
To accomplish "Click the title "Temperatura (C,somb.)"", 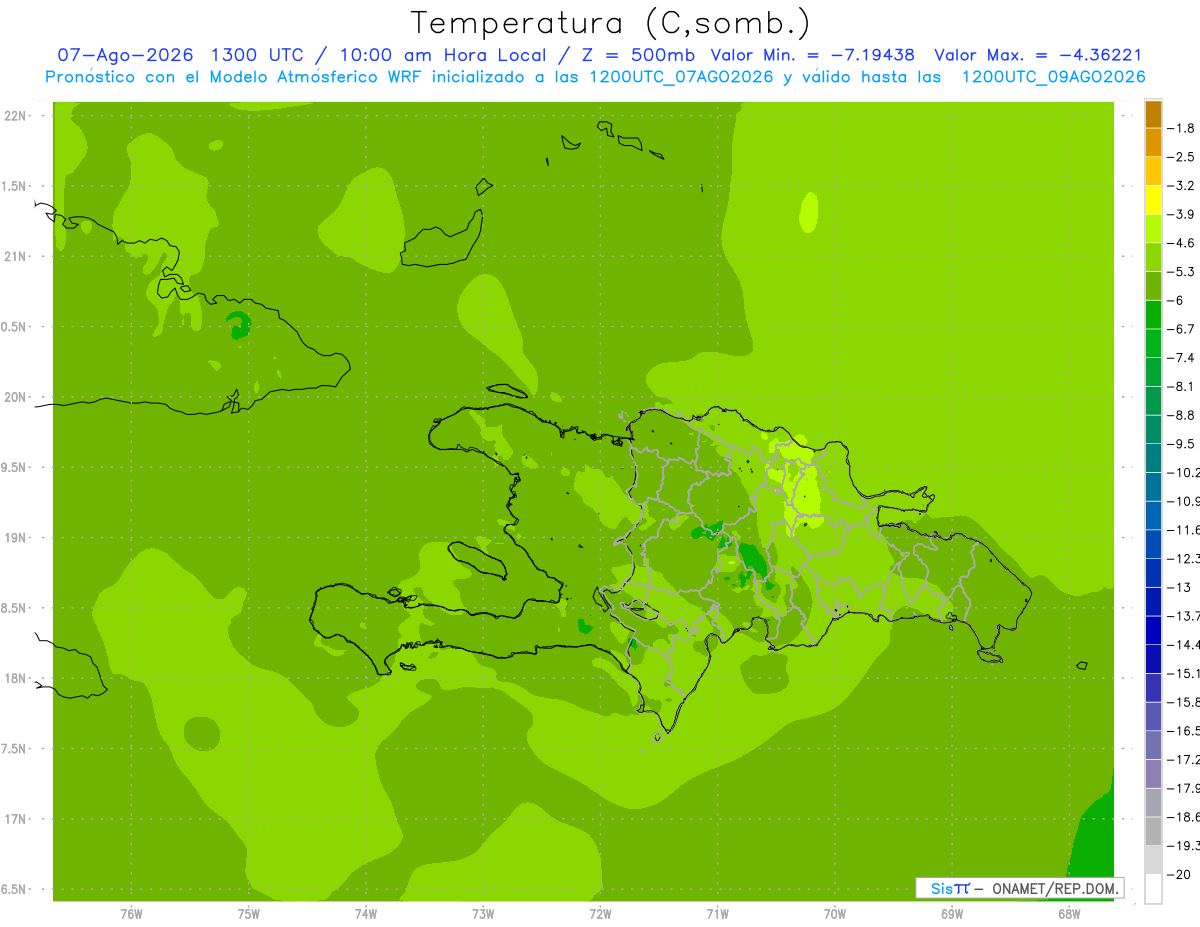I will [x=610, y=22].
